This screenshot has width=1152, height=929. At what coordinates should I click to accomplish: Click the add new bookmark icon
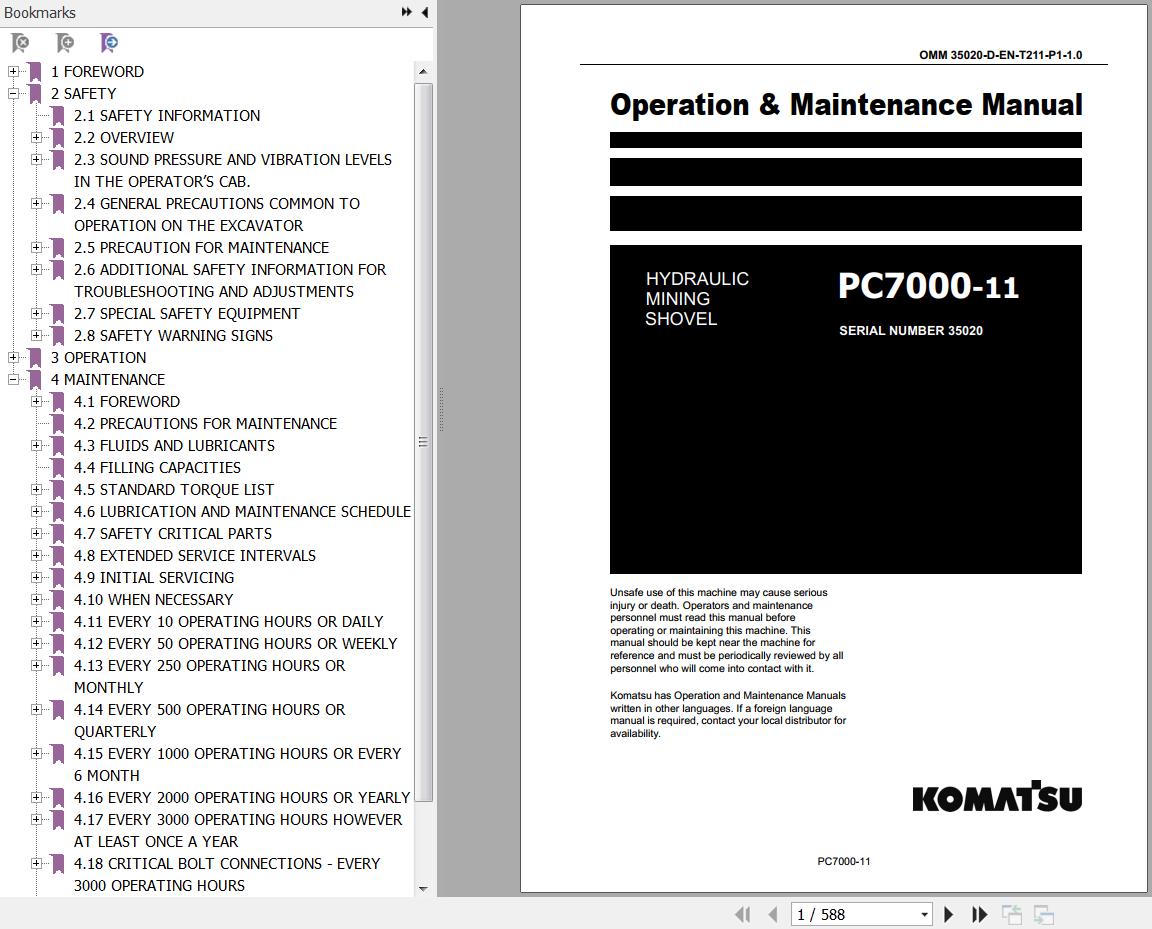(65, 43)
